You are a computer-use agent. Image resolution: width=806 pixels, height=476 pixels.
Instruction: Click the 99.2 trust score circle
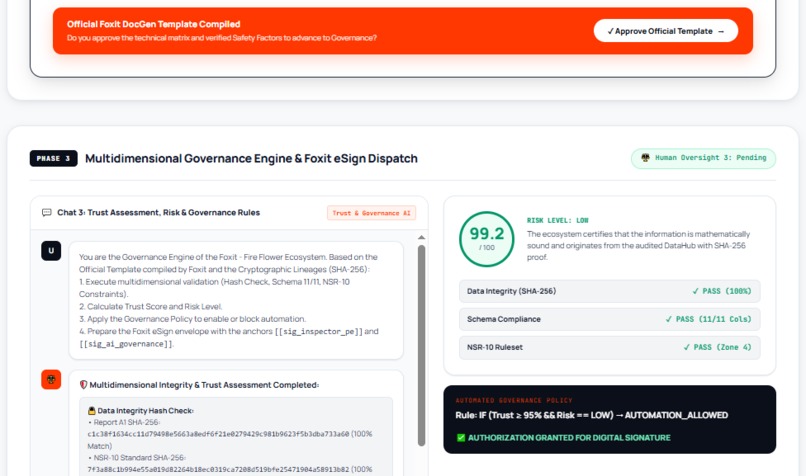coord(486,239)
